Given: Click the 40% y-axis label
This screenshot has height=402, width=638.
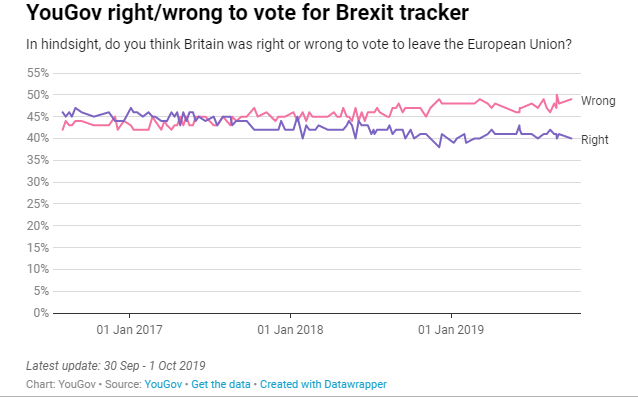Looking at the screenshot, I should [36, 139].
